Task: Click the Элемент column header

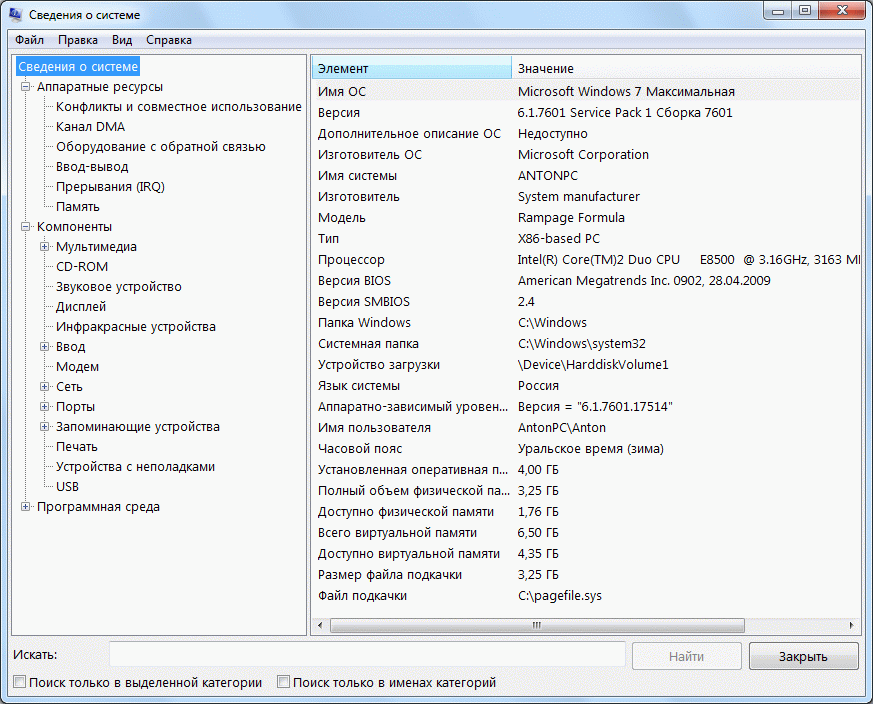Action: [x=410, y=68]
